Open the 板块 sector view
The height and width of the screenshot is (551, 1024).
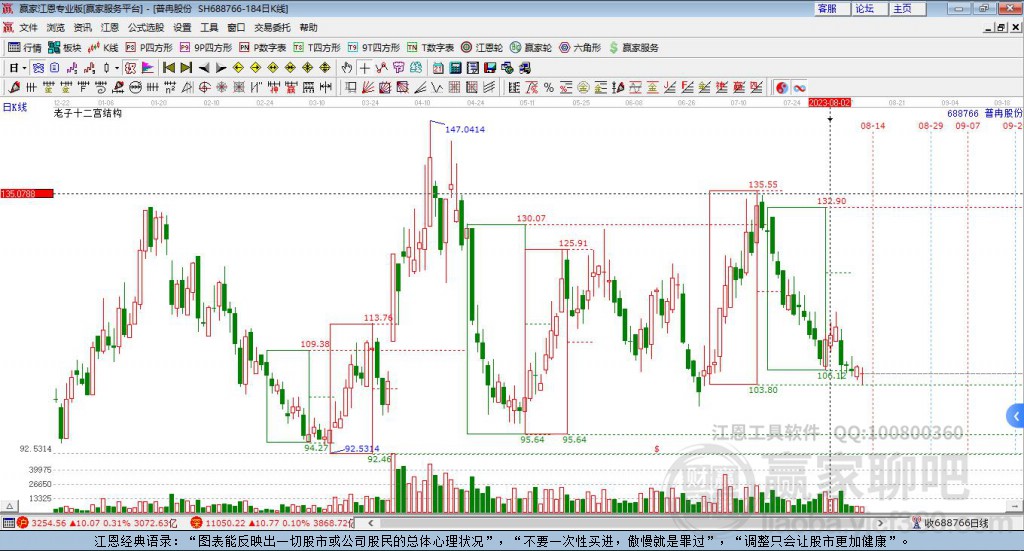tap(64, 48)
